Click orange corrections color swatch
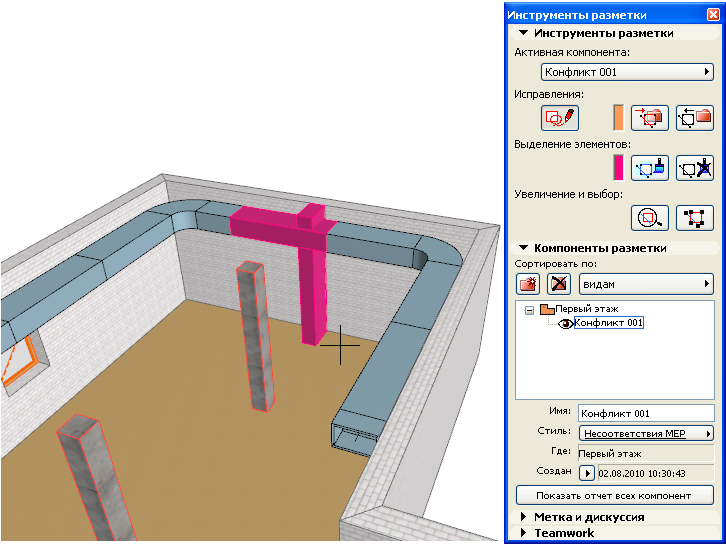This screenshot has width=726, height=545. [x=618, y=118]
